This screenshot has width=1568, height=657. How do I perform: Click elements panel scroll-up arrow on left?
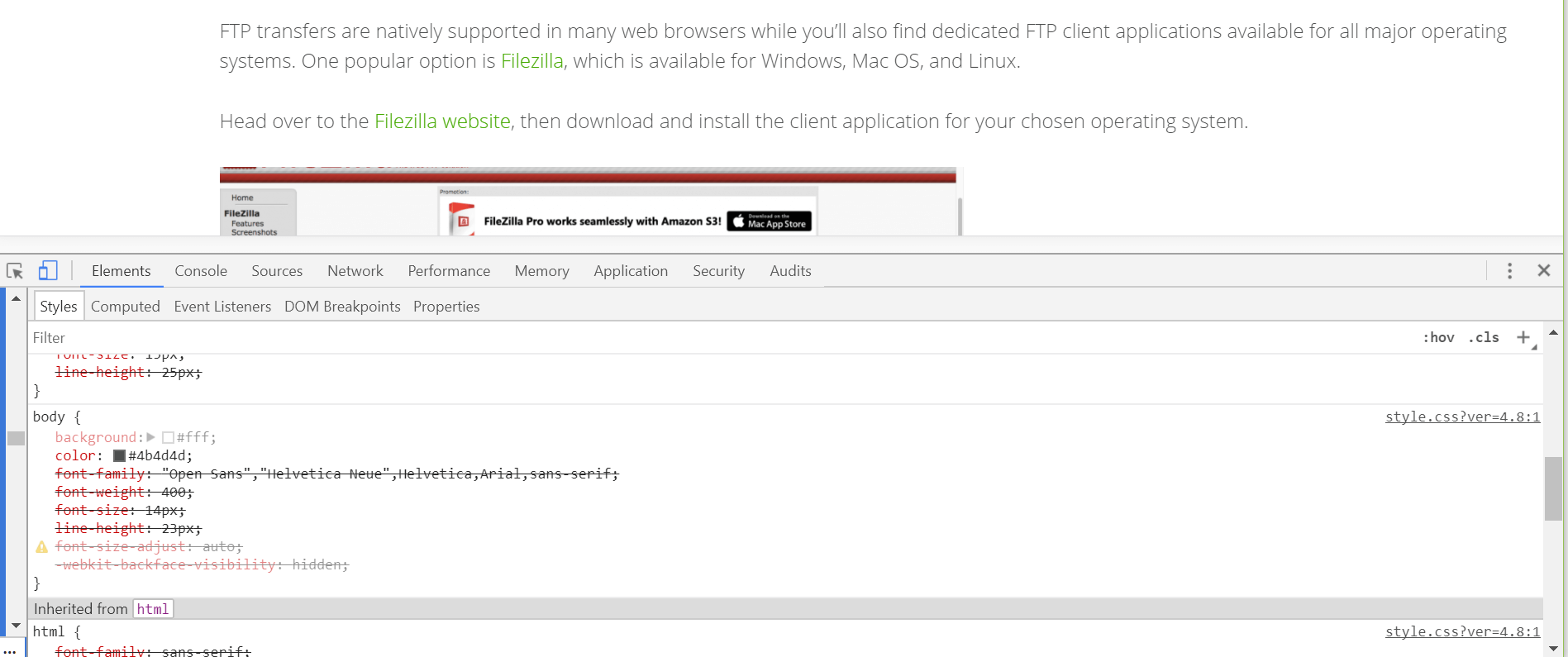(16, 298)
